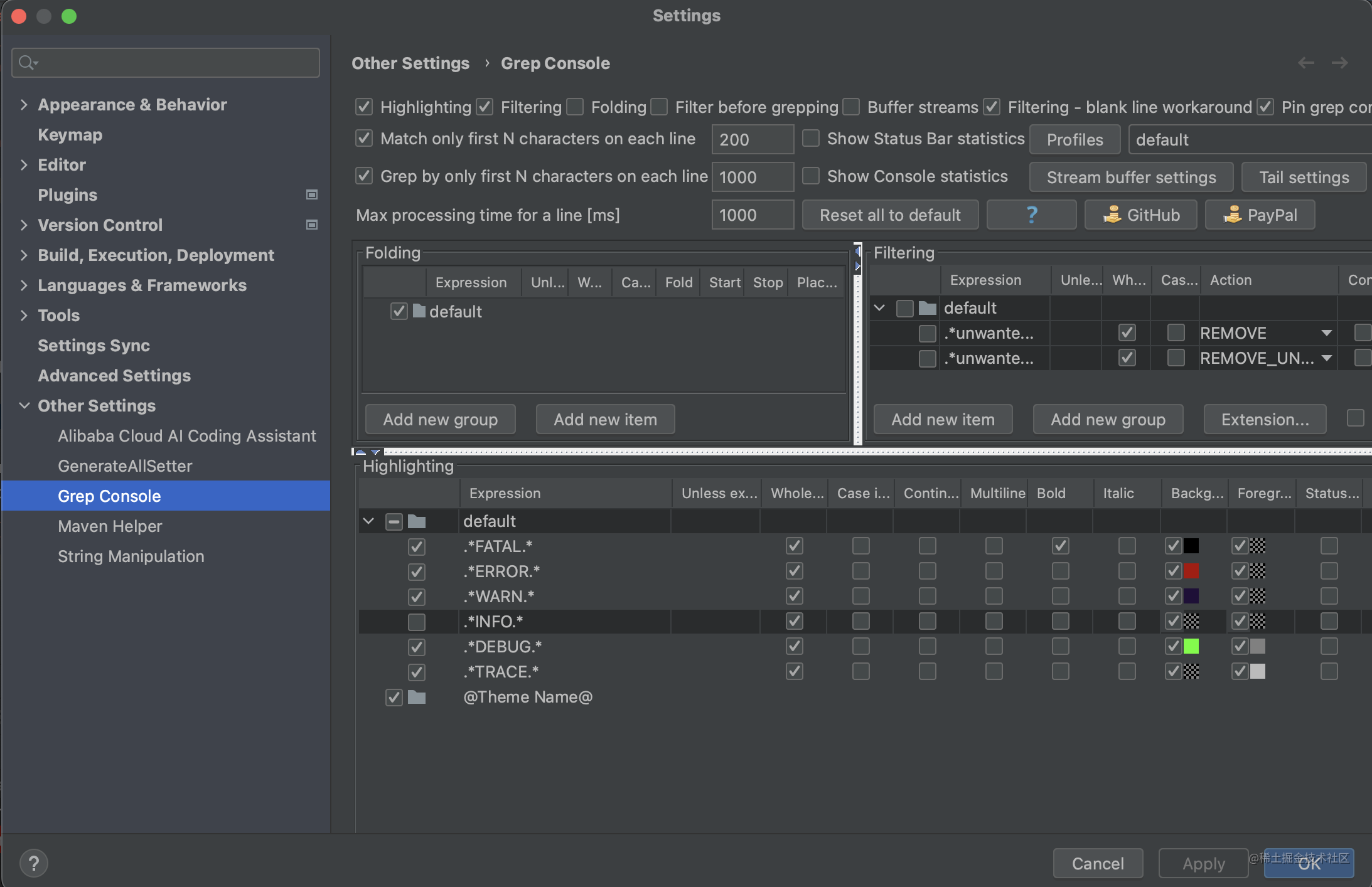Viewport: 1372px width, 887px height.
Task: Click the back navigation arrow
Action: [1306, 63]
